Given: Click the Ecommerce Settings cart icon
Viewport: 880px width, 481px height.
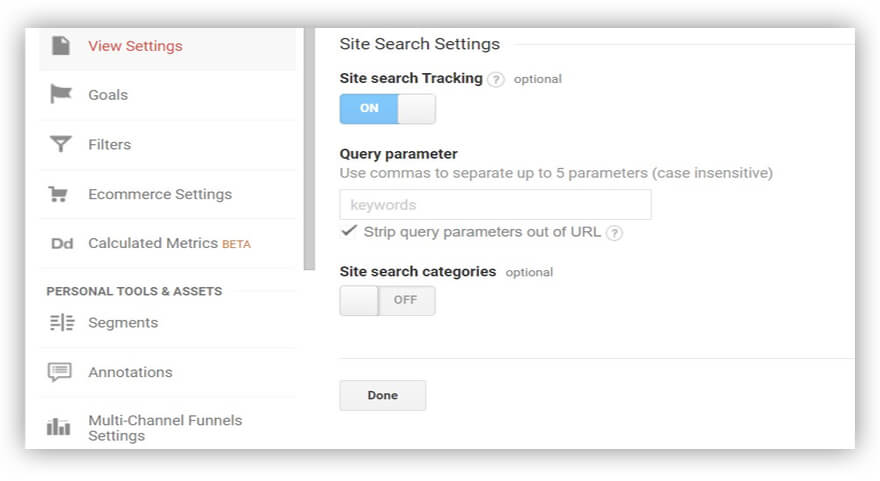Looking at the screenshot, I should [61, 194].
